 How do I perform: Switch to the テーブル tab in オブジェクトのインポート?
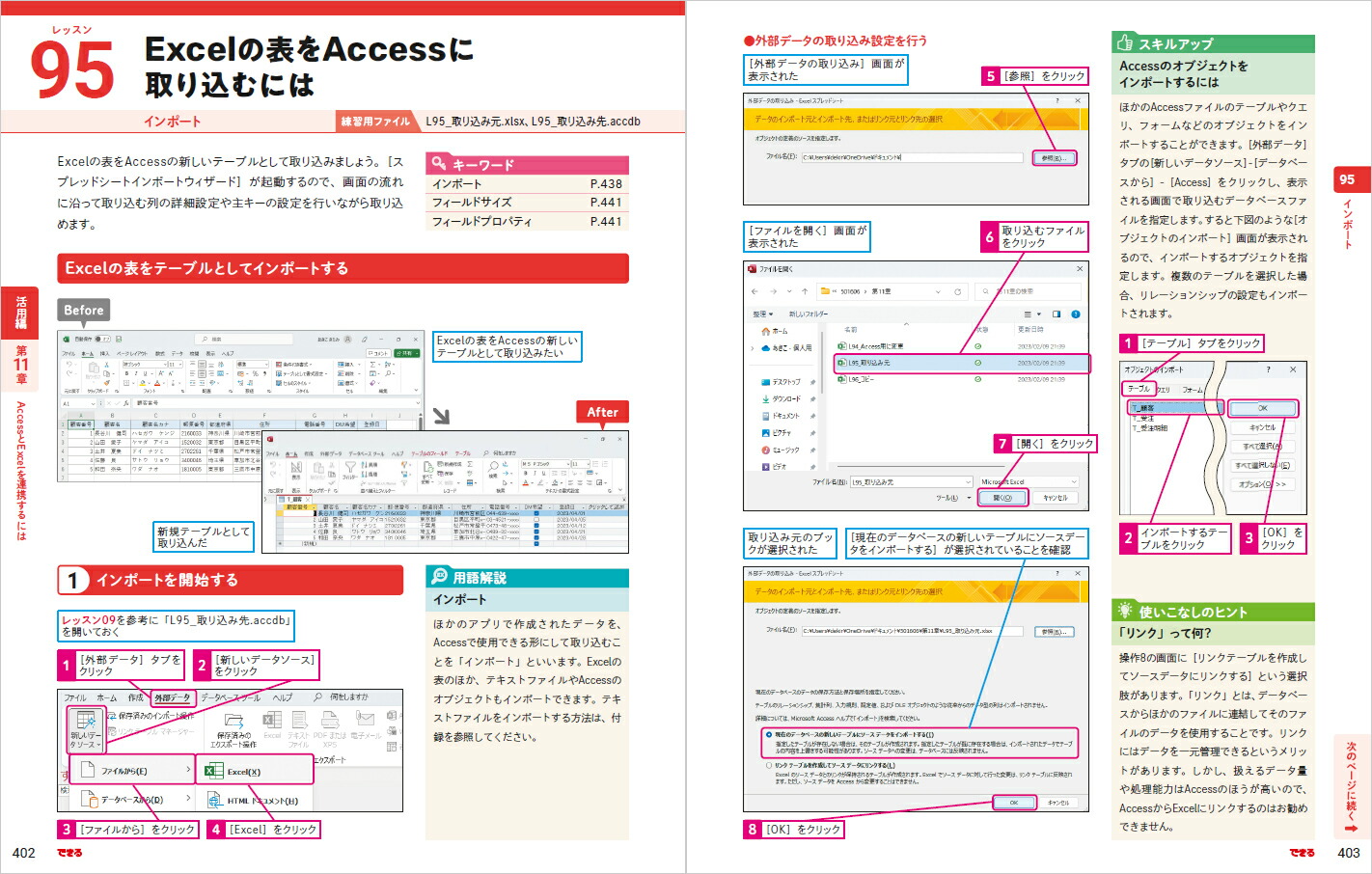tap(1139, 390)
